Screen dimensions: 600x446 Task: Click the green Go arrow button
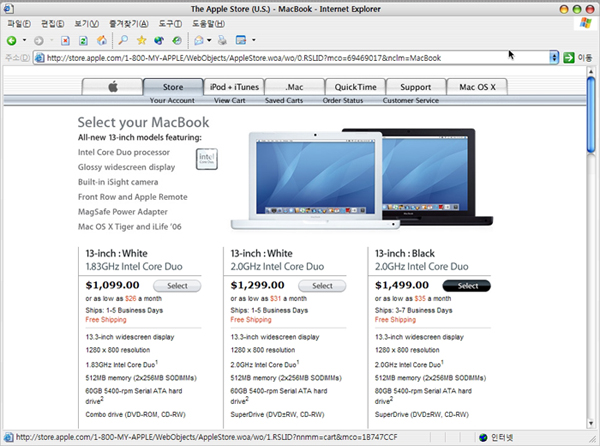tap(569, 58)
